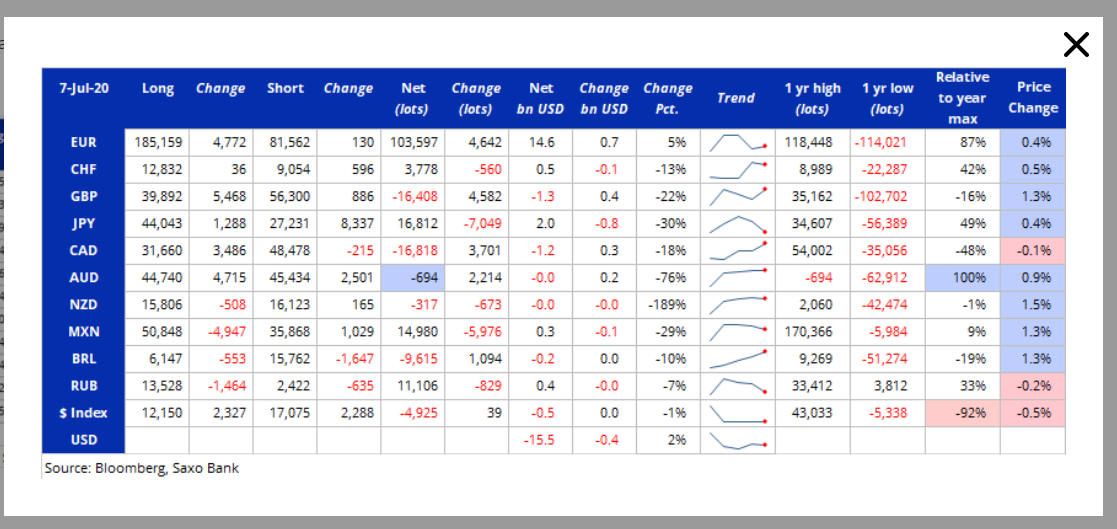Close the enlarged table image with X

(x=1076, y=44)
